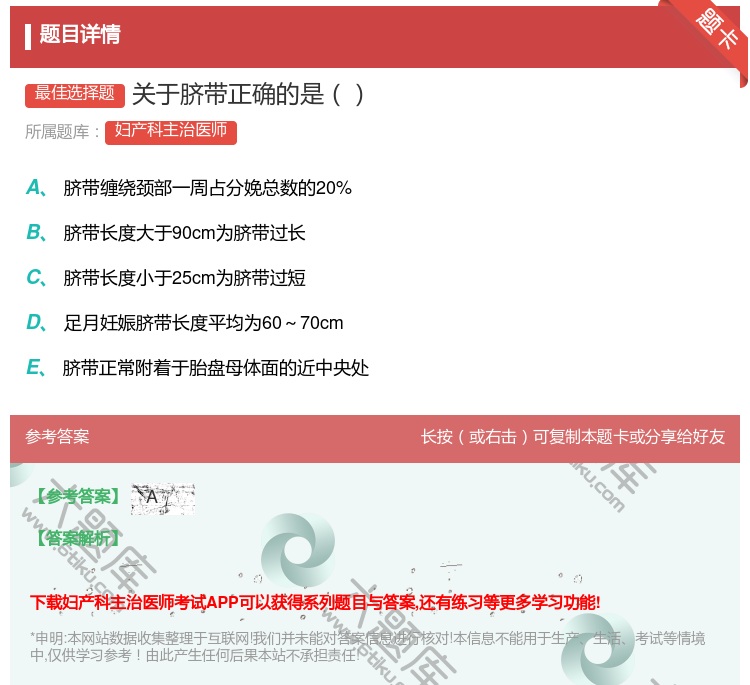
Task: Click the 【答案解析】 label
Action: 78,539
